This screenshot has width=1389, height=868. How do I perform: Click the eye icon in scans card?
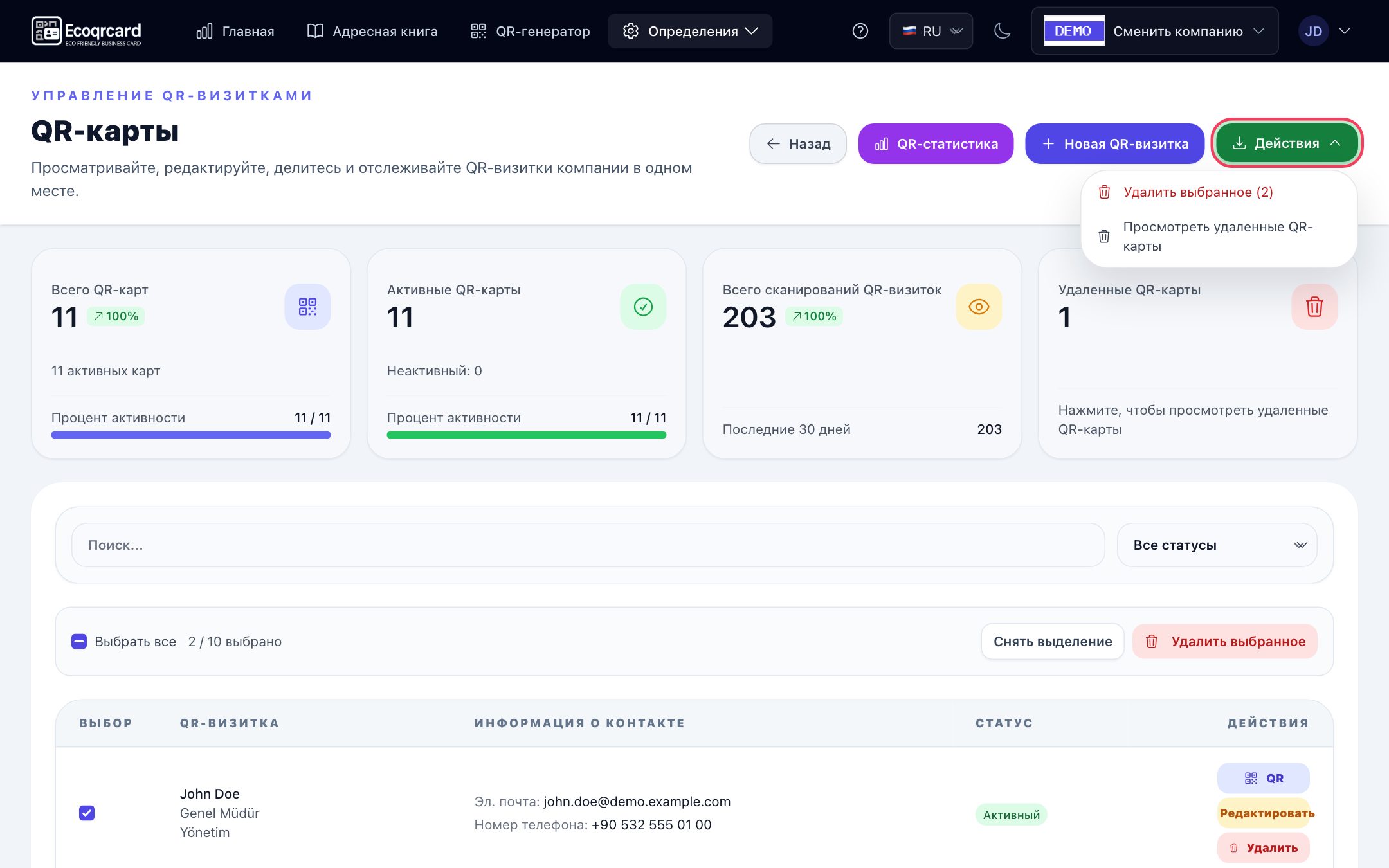979,307
